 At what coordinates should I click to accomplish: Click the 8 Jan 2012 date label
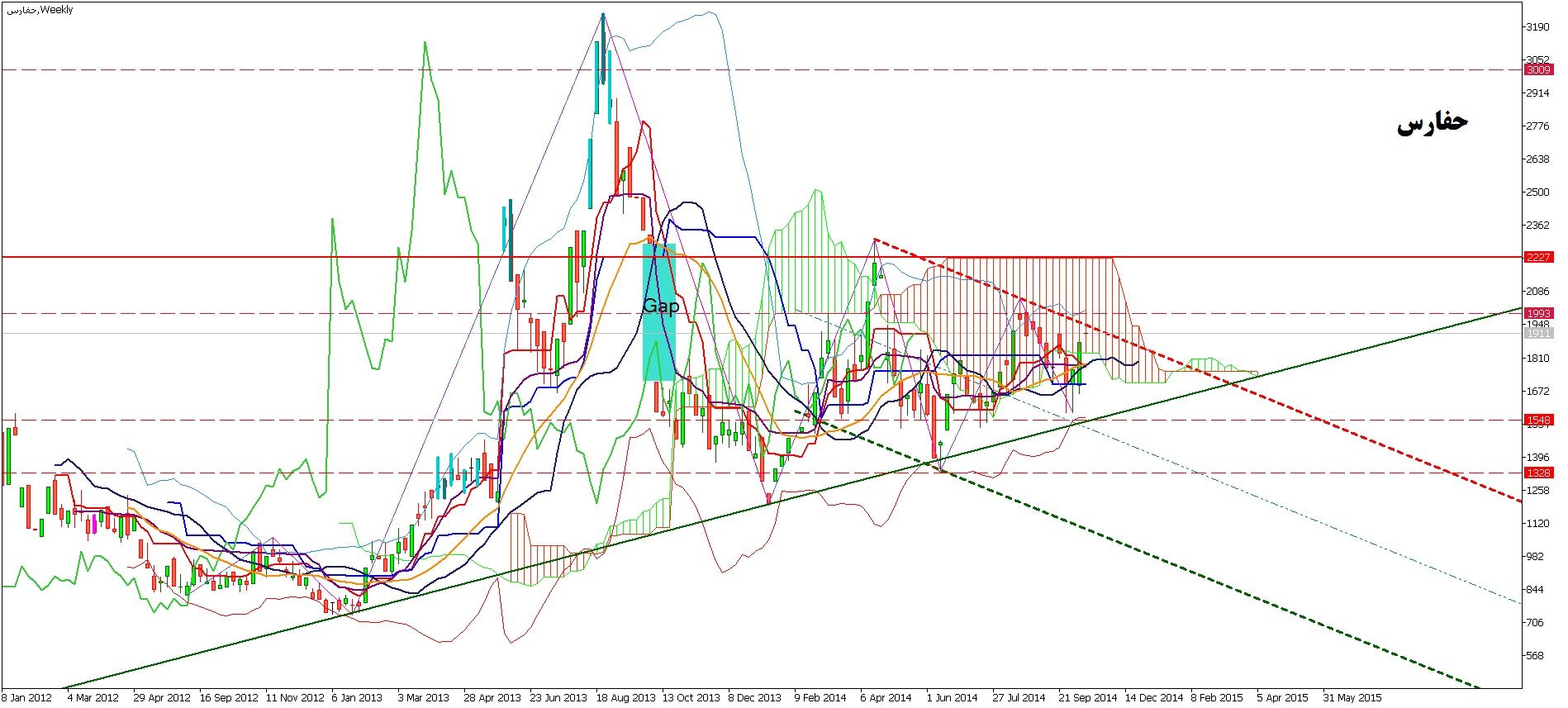pyautogui.click(x=27, y=697)
